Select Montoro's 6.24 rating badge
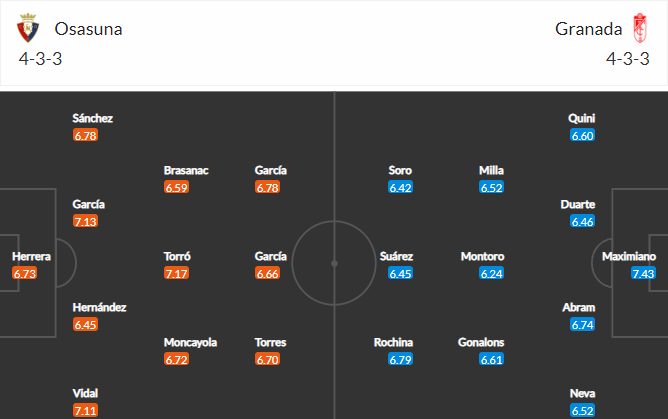 coord(491,273)
